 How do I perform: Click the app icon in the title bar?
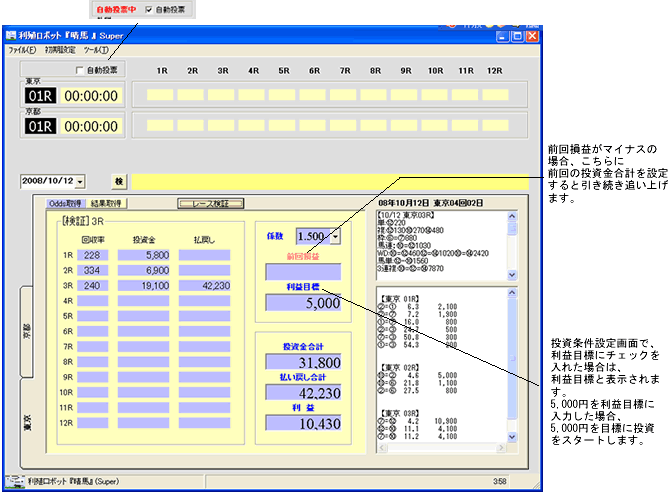[x=12, y=35]
